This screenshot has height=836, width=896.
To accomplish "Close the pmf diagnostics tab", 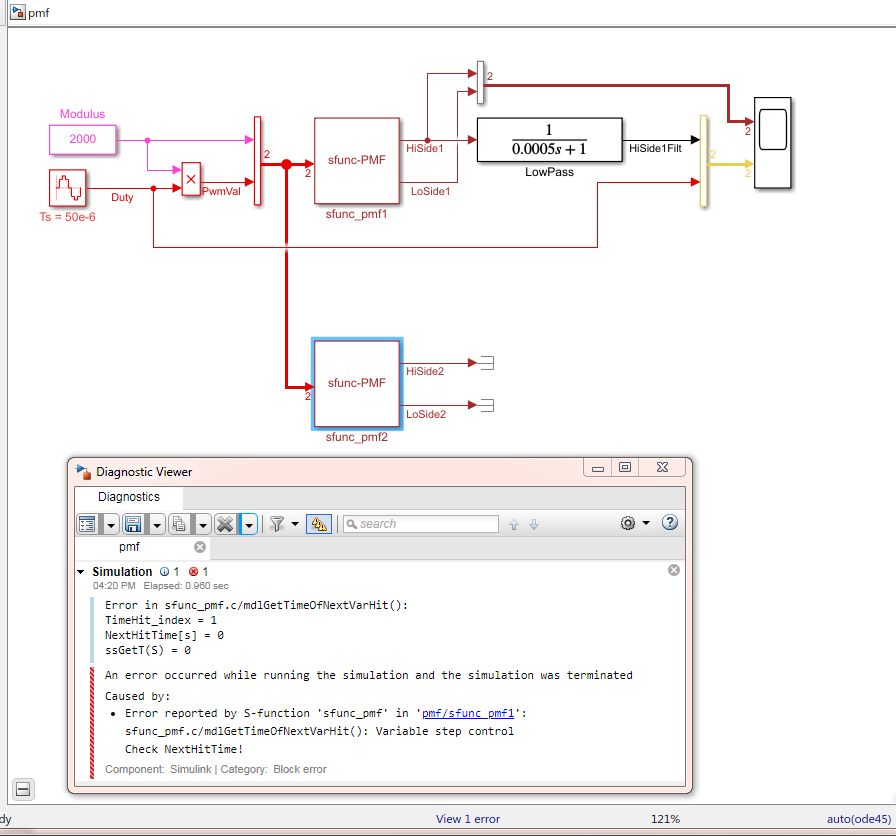I will (x=200, y=547).
